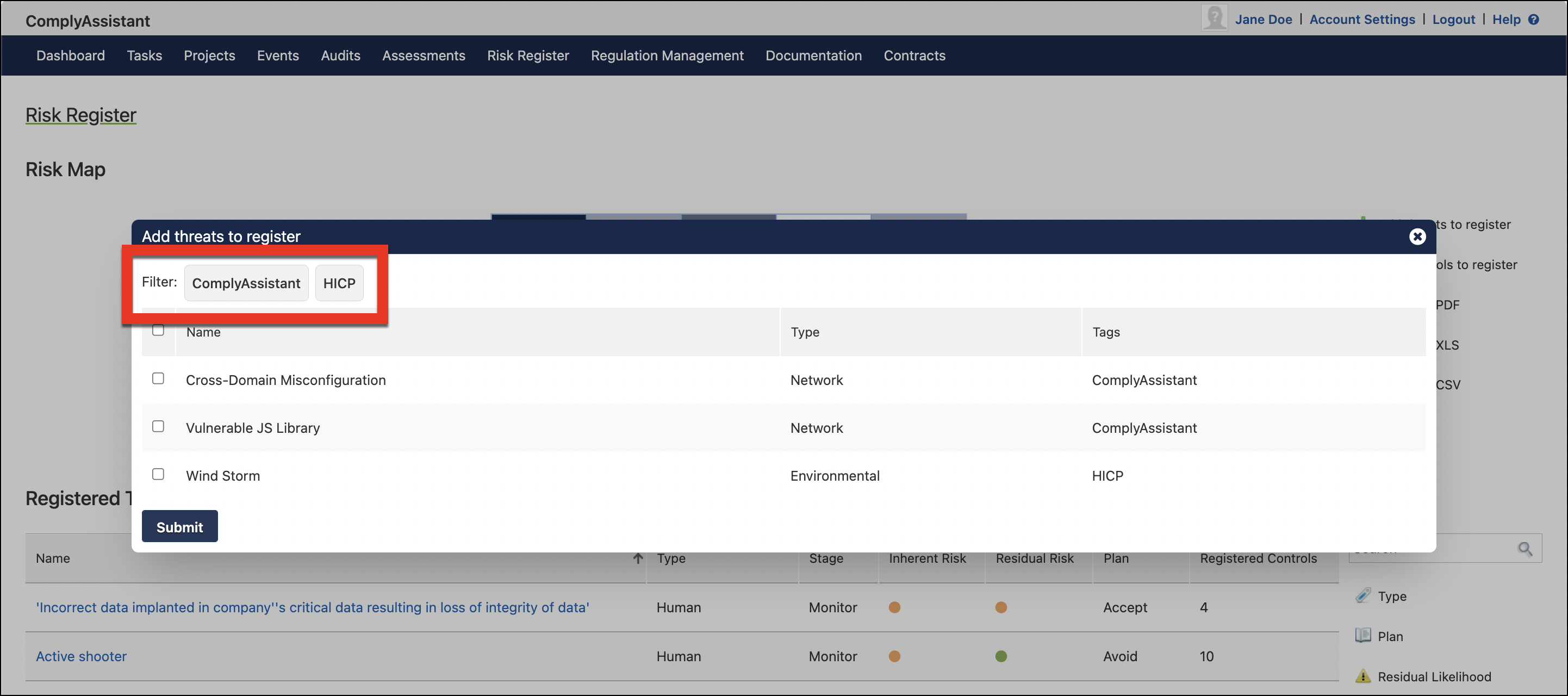Image resolution: width=1568 pixels, height=696 pixels.
Task: Open the Tasks menu
Action: coord(144,55)
